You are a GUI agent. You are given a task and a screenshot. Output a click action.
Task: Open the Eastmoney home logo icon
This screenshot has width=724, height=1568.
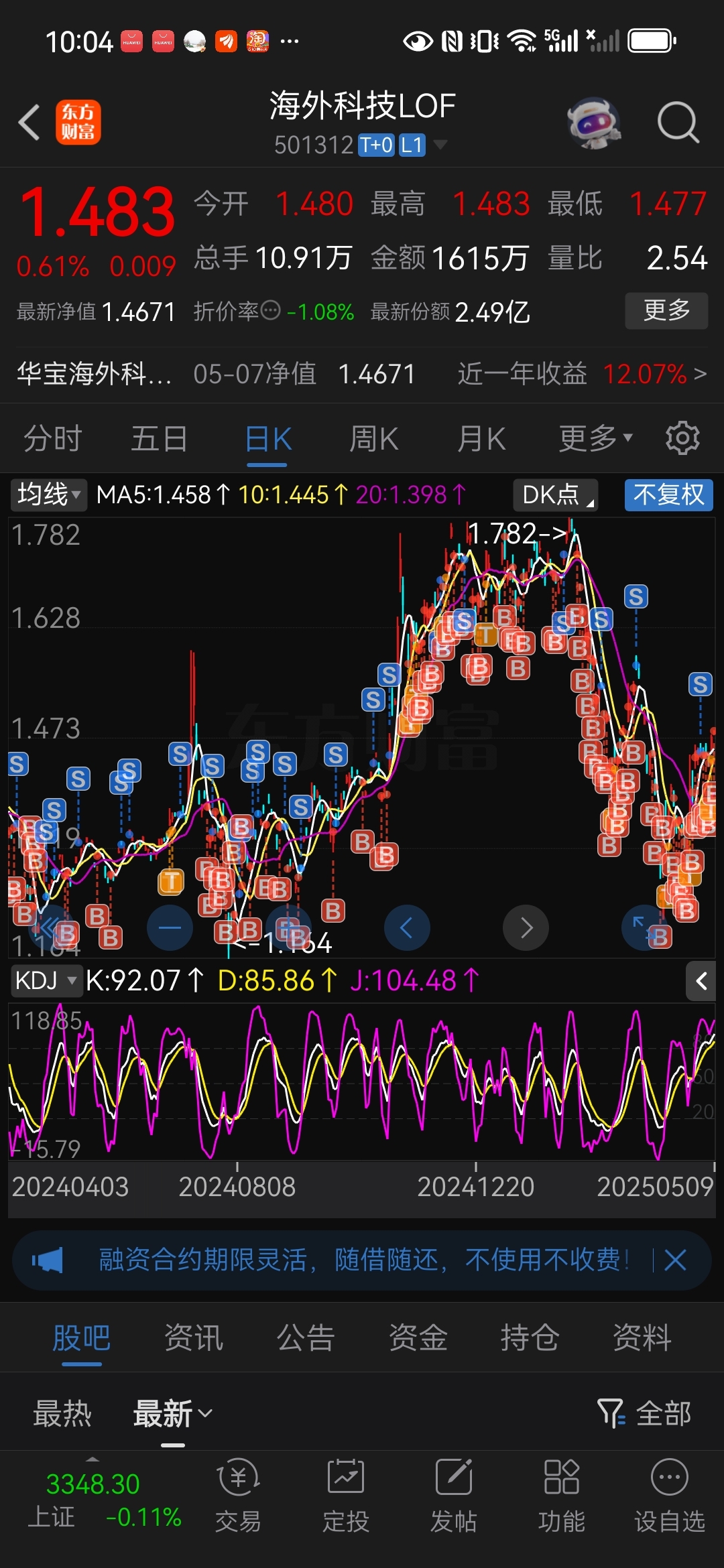point(78,122)
